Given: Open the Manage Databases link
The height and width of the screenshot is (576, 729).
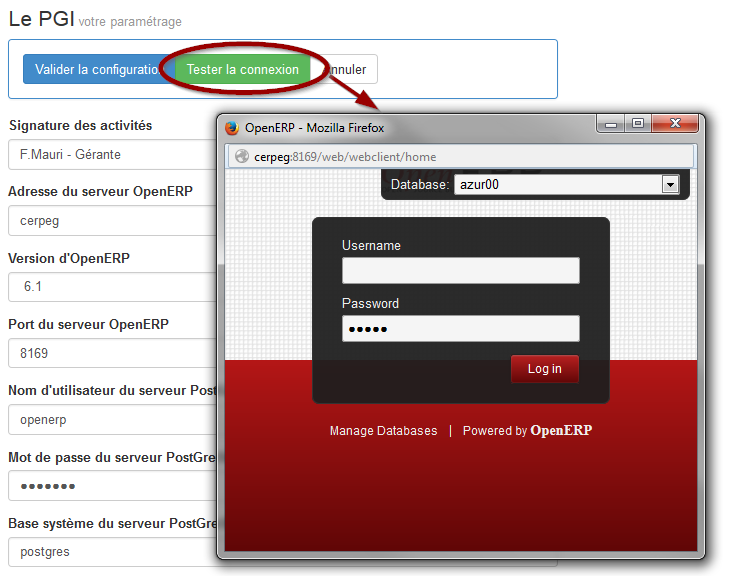Looking at the screenshot, I should tap(384, 431).
